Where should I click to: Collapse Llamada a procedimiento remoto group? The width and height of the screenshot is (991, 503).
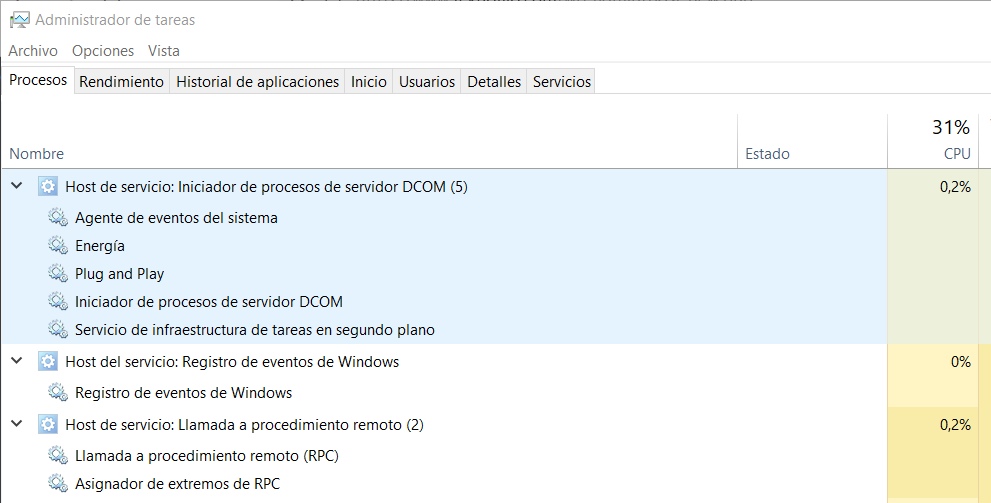point(17,424)
